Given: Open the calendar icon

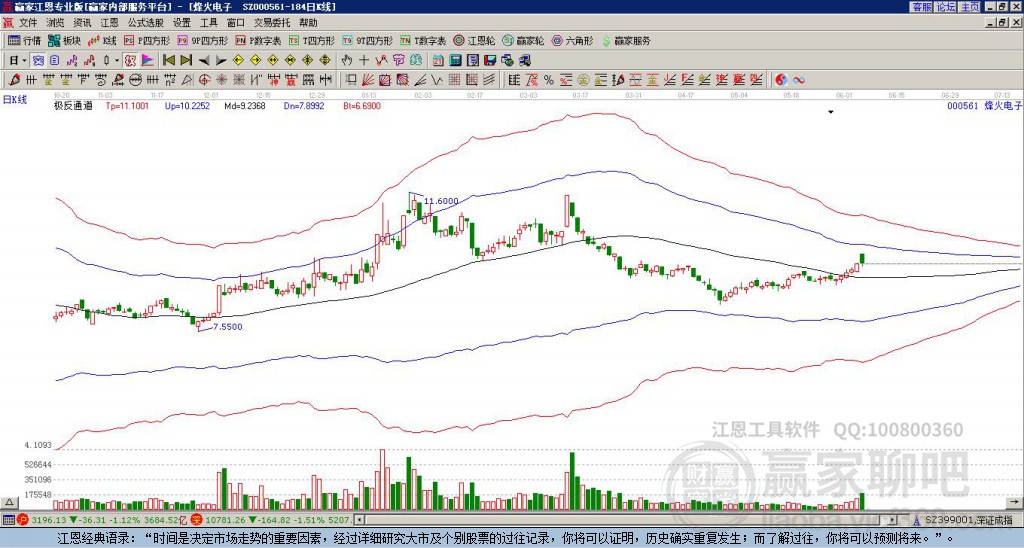Looking at the screenshot, I should pos(438,60).
